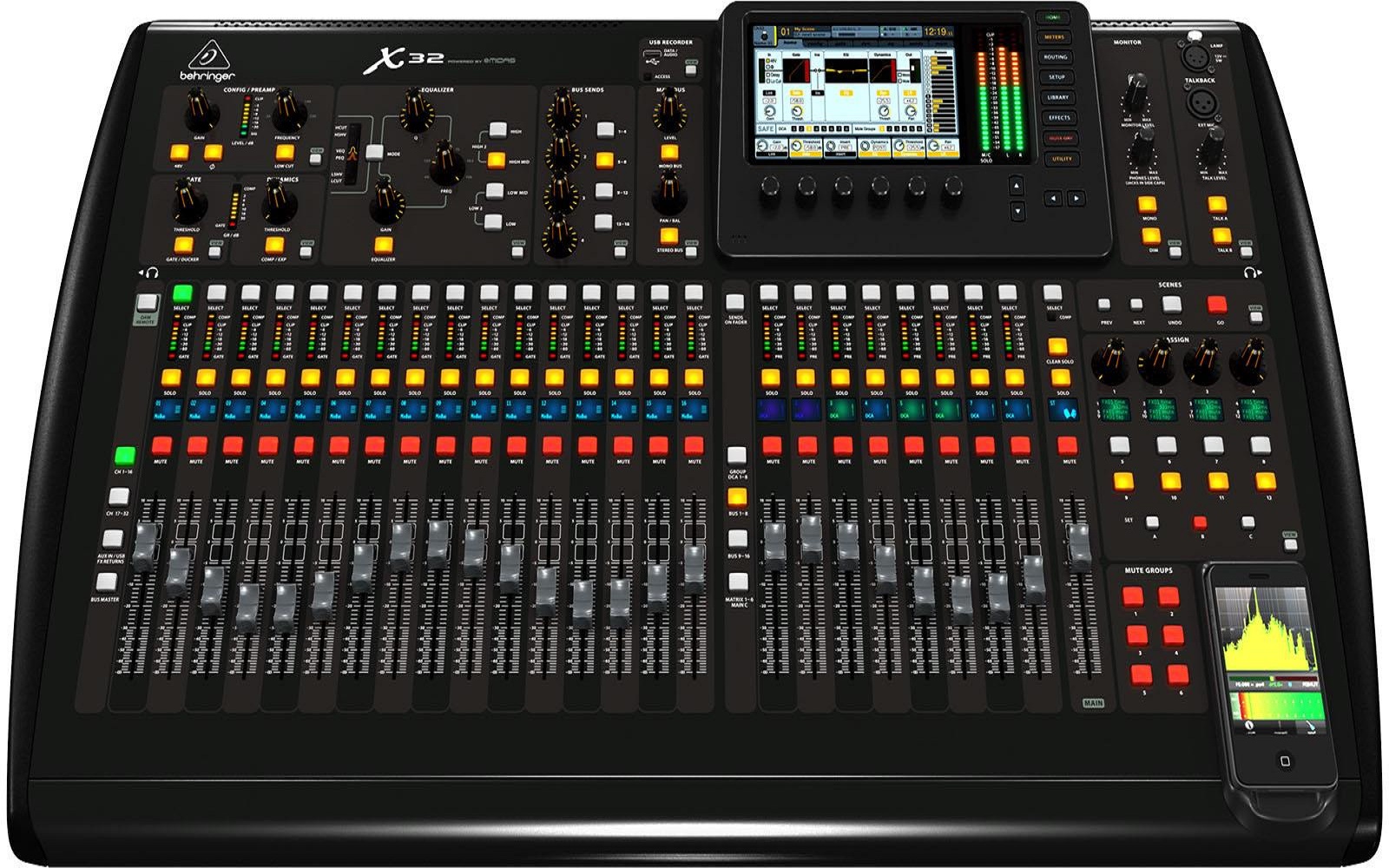Click the right arrow navigation button
This screenshot has width=1389, height=868.
tap(1076, 199)
